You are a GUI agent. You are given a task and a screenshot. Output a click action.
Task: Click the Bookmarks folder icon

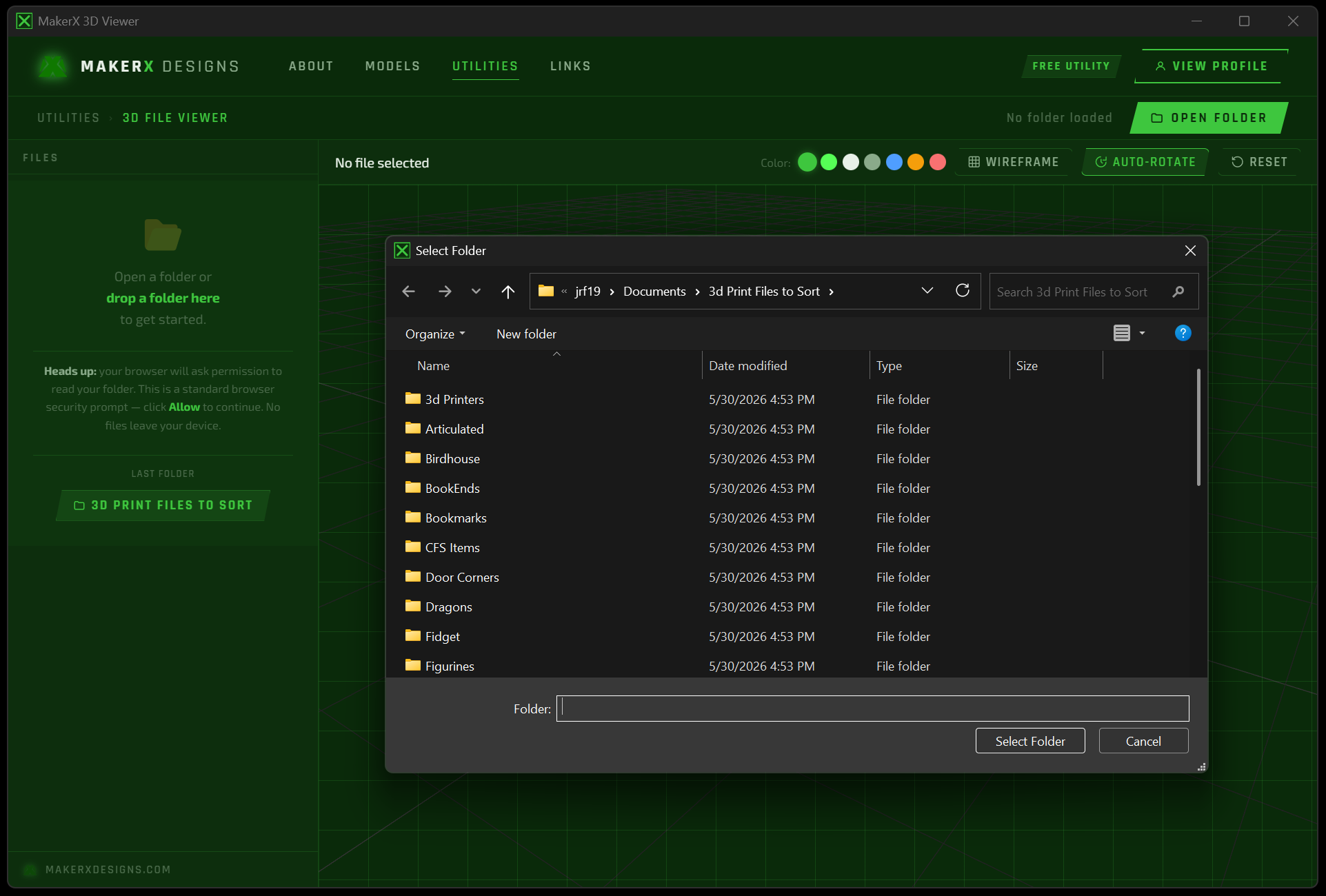(x=413, y=517)
